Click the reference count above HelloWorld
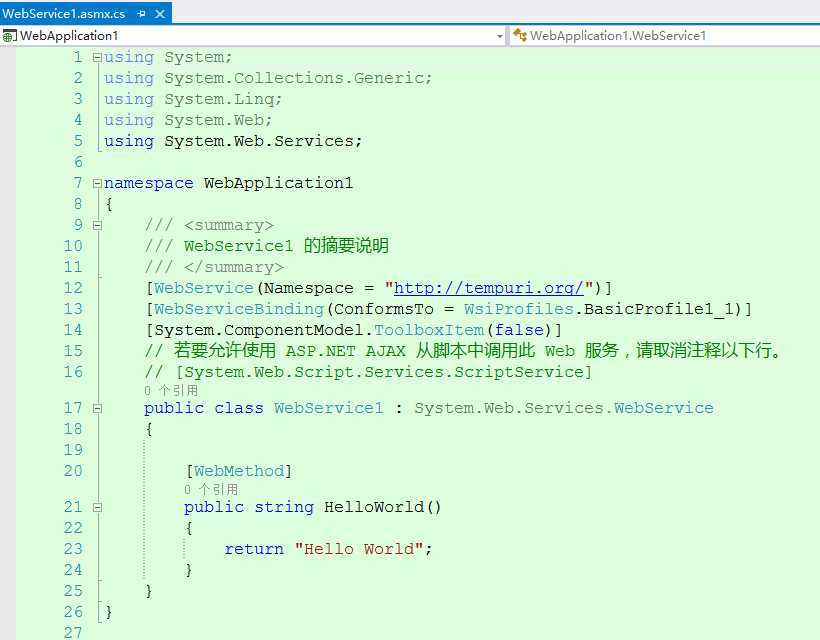 (x=211, y=489)
